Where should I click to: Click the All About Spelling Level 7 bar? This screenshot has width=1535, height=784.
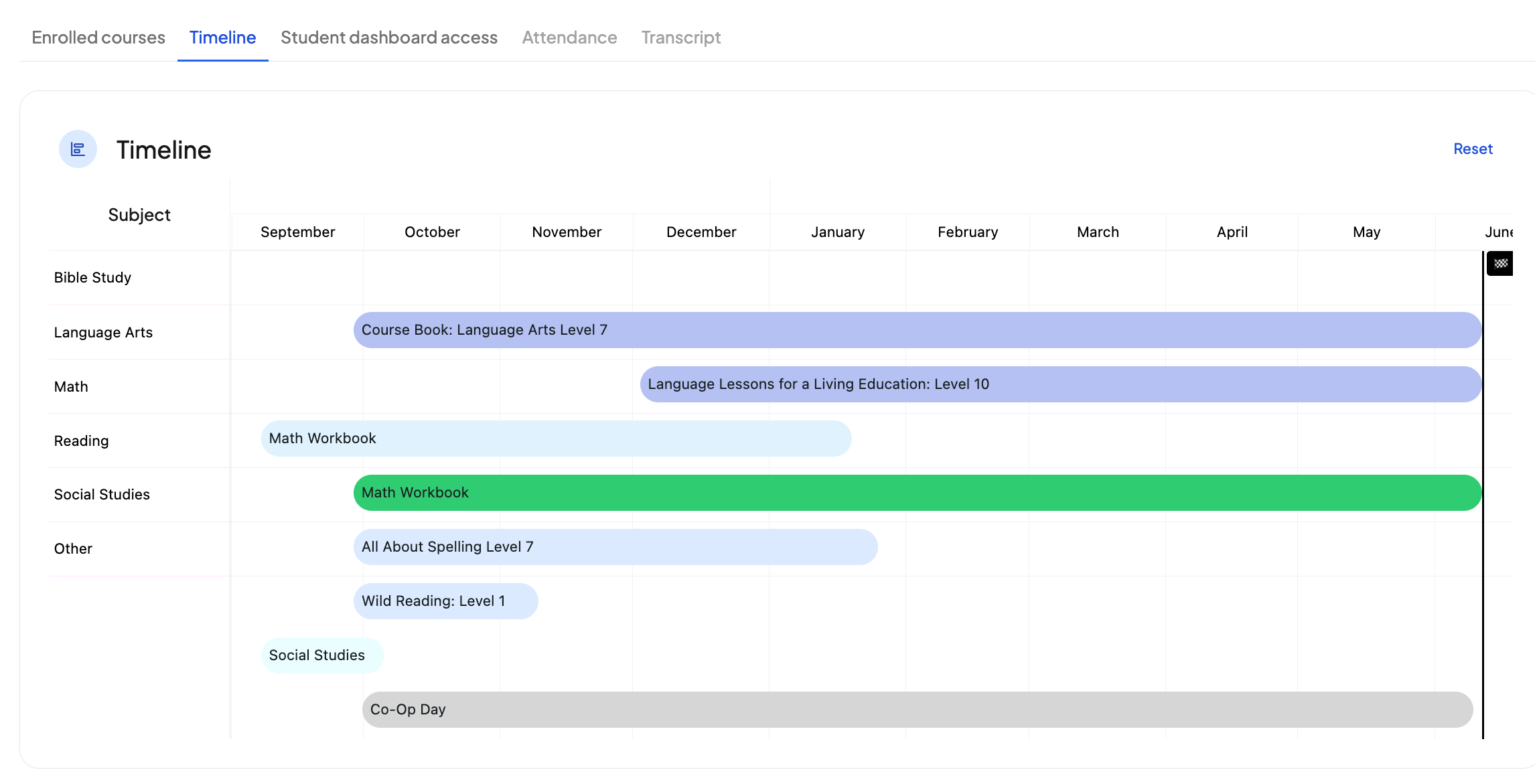click(615, 547)
